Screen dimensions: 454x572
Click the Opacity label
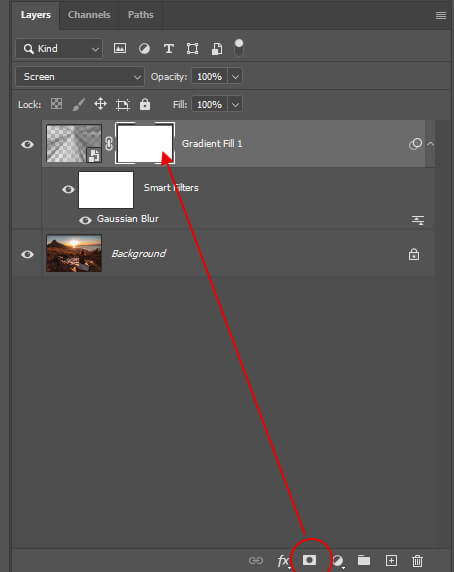pos(169,77)
